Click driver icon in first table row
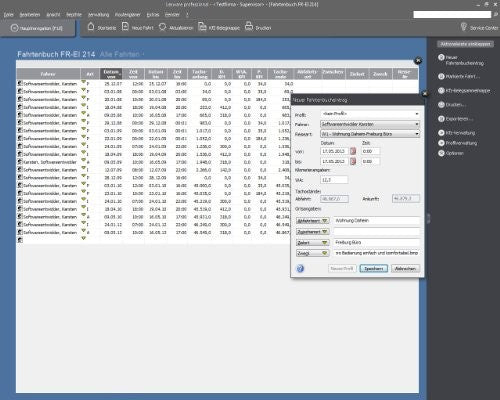This screenshot has width=500, height=400. [20, 83]
